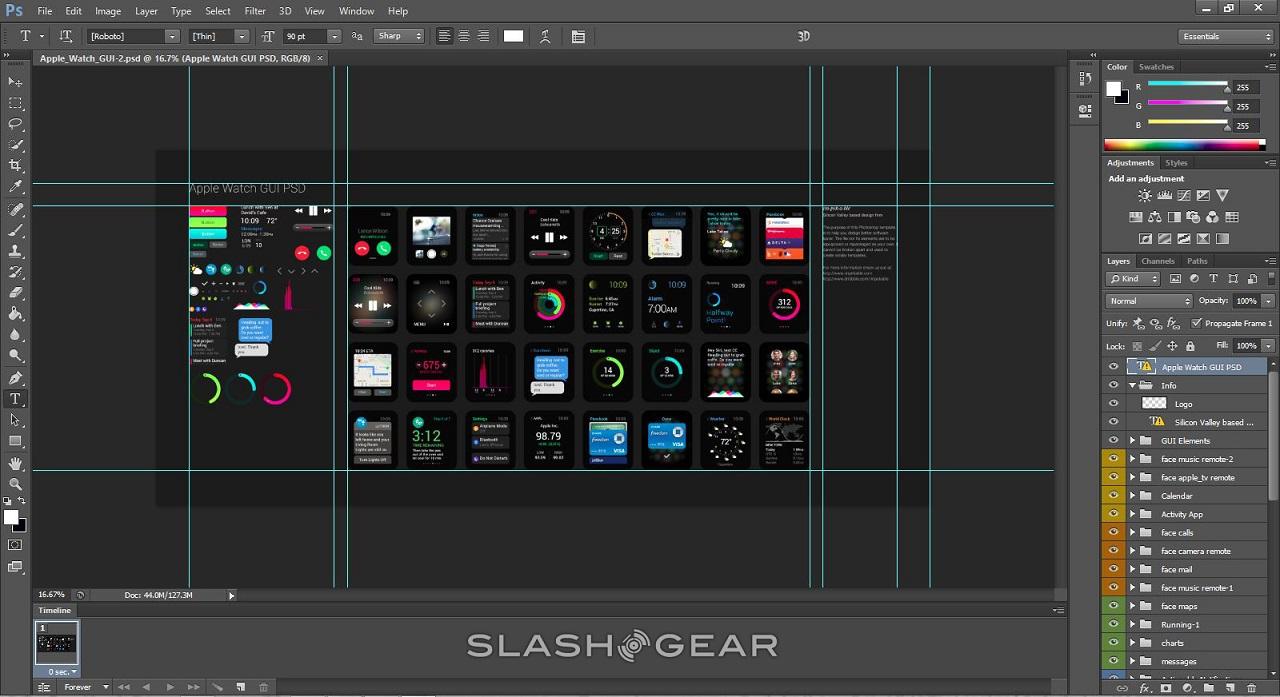Switch to the Channels tab
The height and width of the screenshot is (697, 1280).
pyautogui.click(x=1158, y=261)
